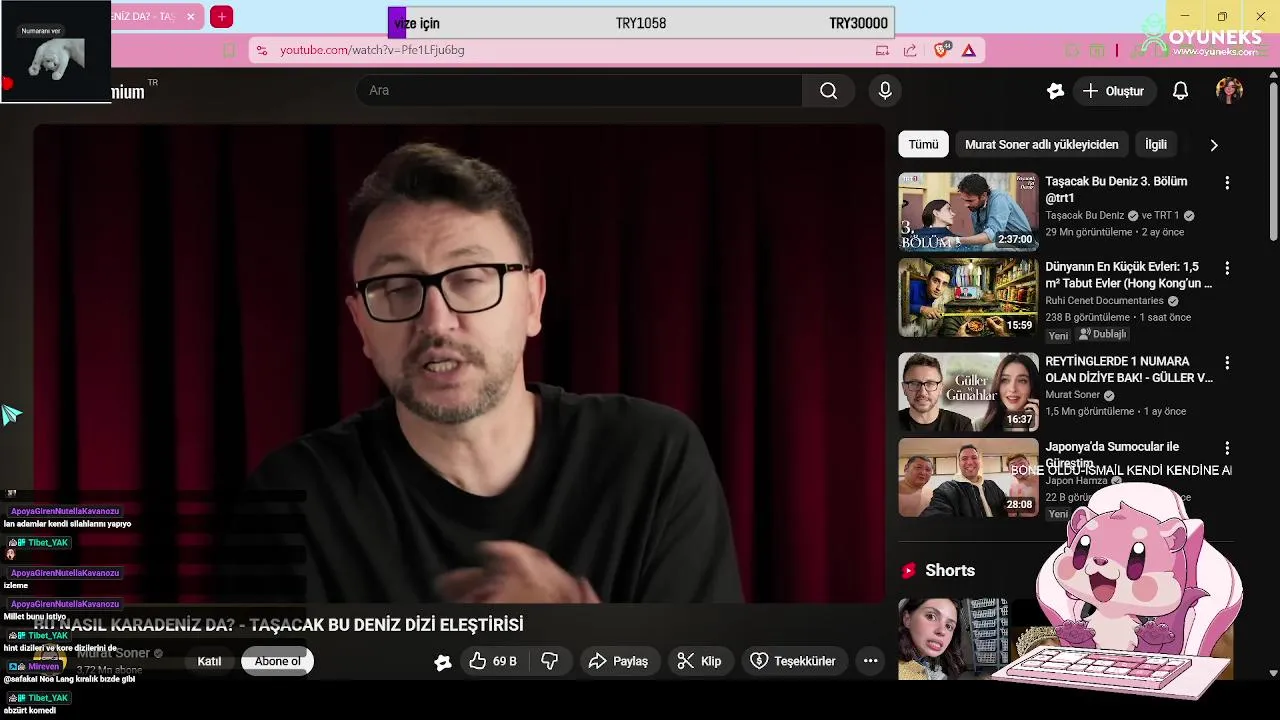
Task: Click the Murat Soner channel under Güller video
Action: [x=1073, y=395]
